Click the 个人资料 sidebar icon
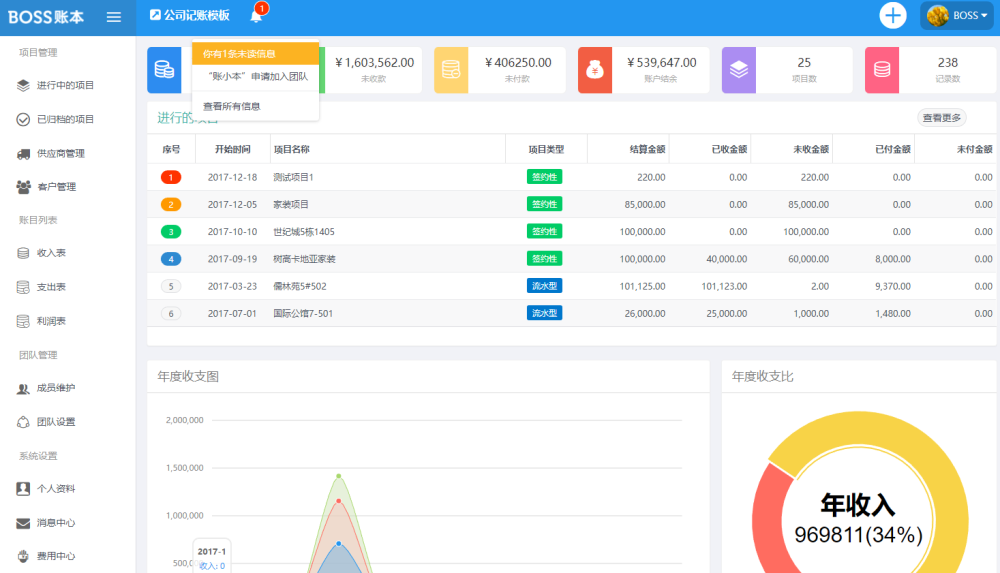The height and width of the screenshot is (573, 1000). (x=23, y=489)
